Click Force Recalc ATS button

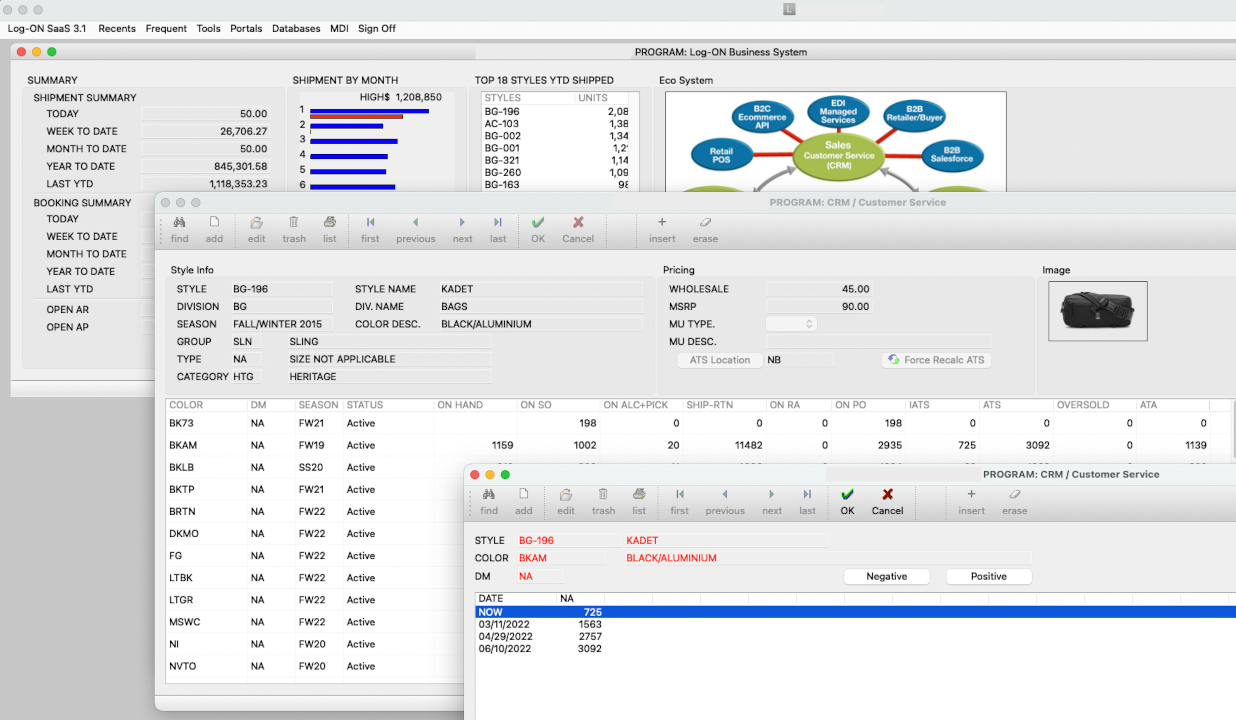937,360
